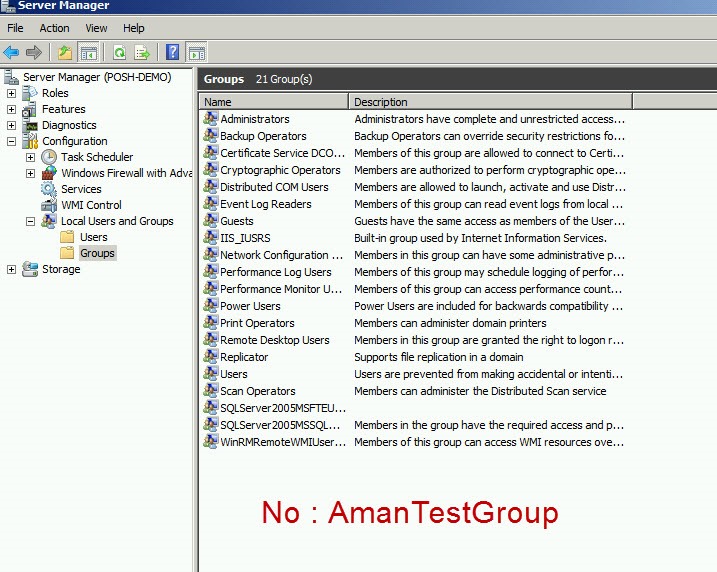Open the View menu

pos(96,28)
